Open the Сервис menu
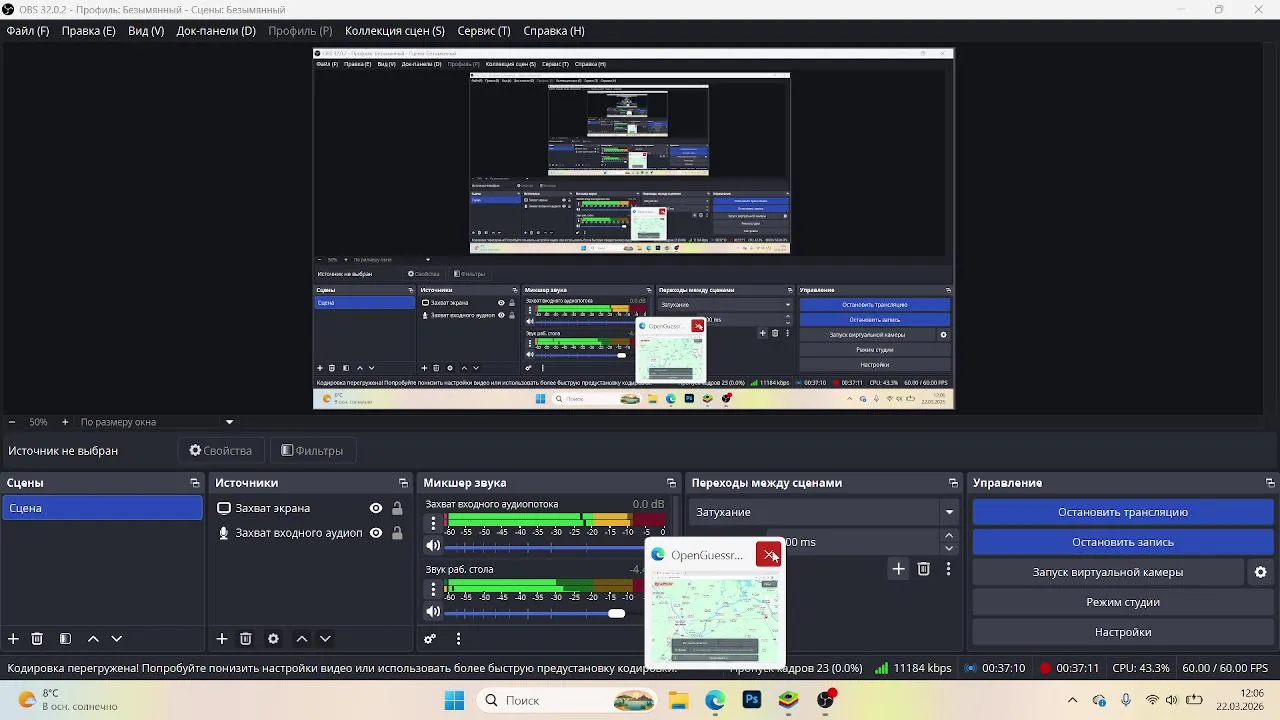Screen dimensions: 1280x720 [x=484, y=31]
